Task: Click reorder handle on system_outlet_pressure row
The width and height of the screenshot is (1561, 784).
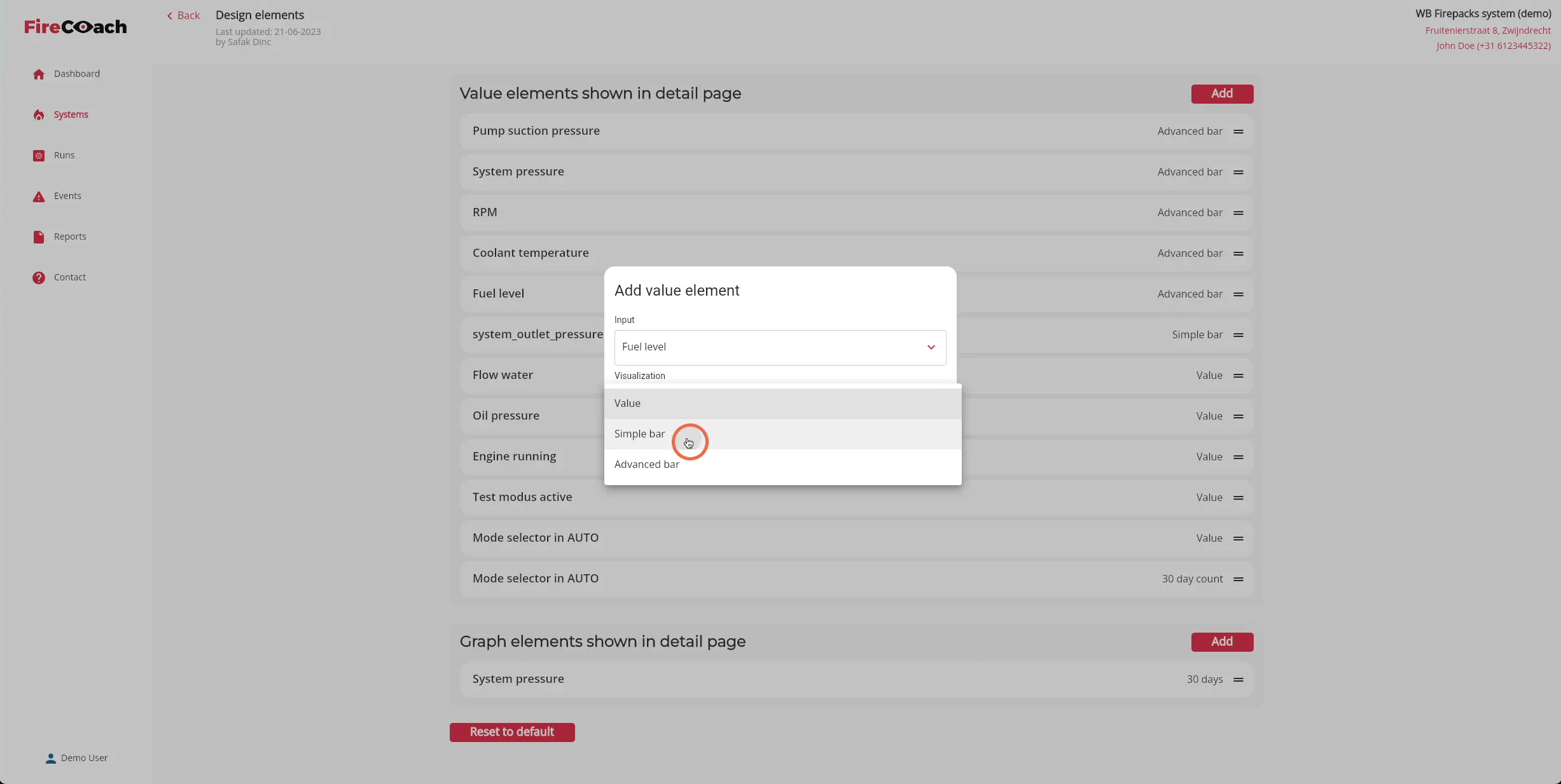Action: coord(1238,335)
